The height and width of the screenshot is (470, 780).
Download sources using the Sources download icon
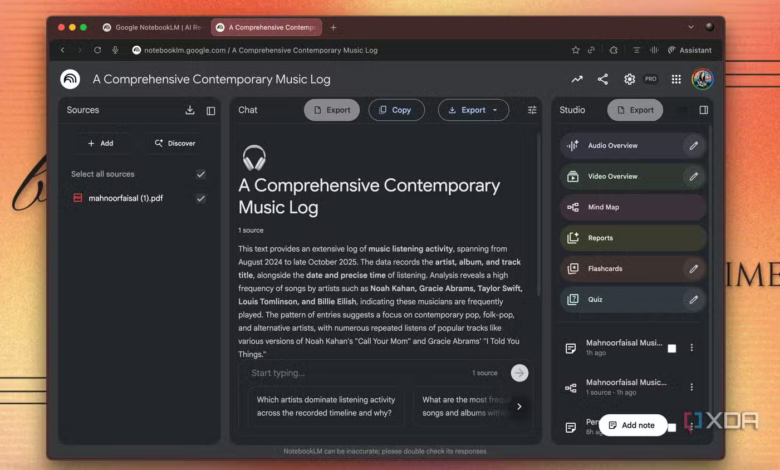coord(190,110)
